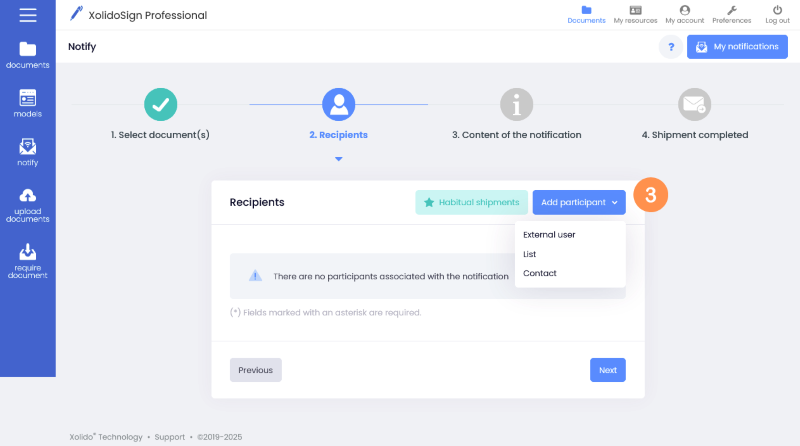Collapse the Add participant dropdown
The width and height of the screenshot is (800, 446).
[x=579, y=203]
